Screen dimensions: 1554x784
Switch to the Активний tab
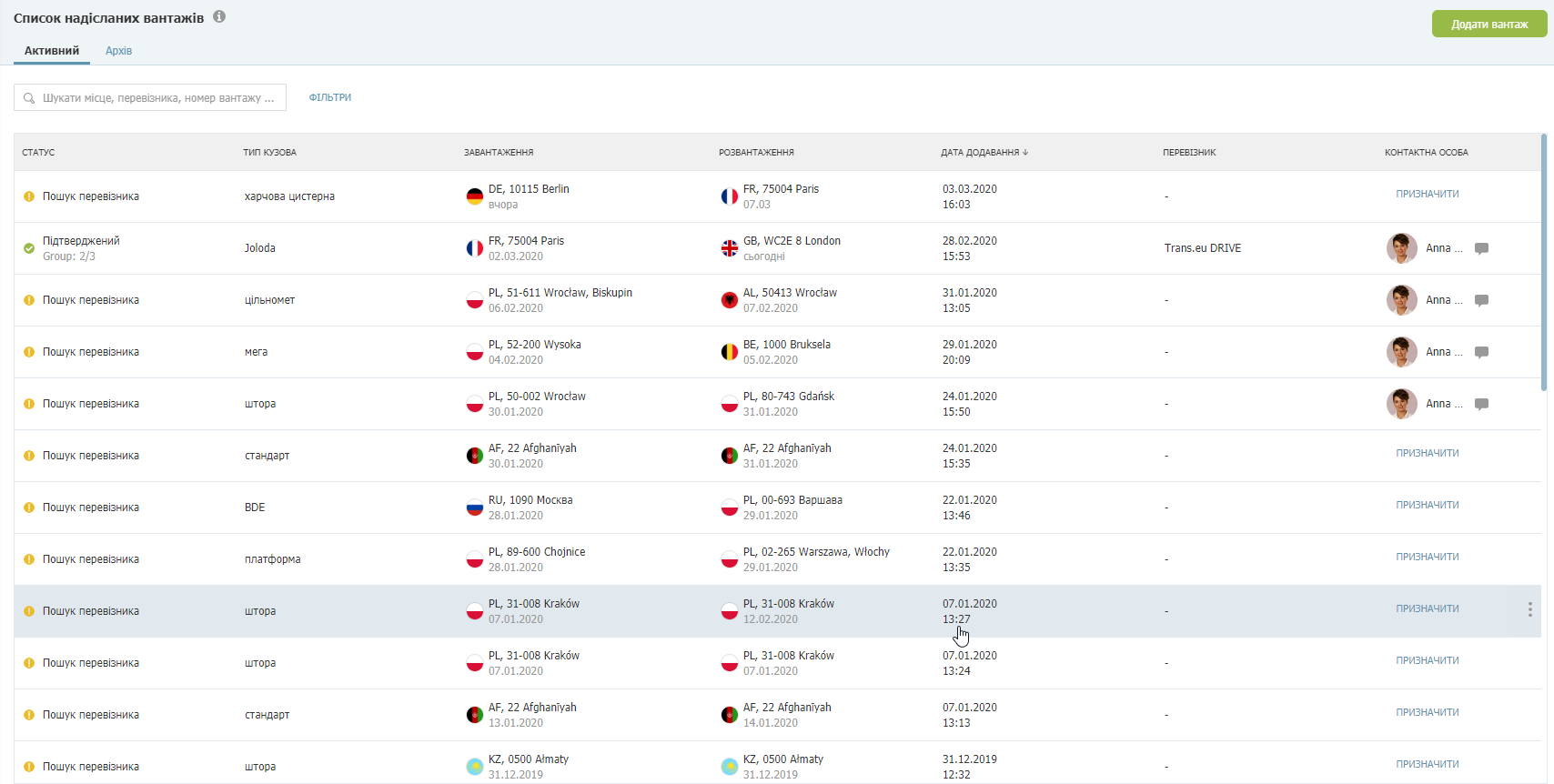click(x=52, y=51)
